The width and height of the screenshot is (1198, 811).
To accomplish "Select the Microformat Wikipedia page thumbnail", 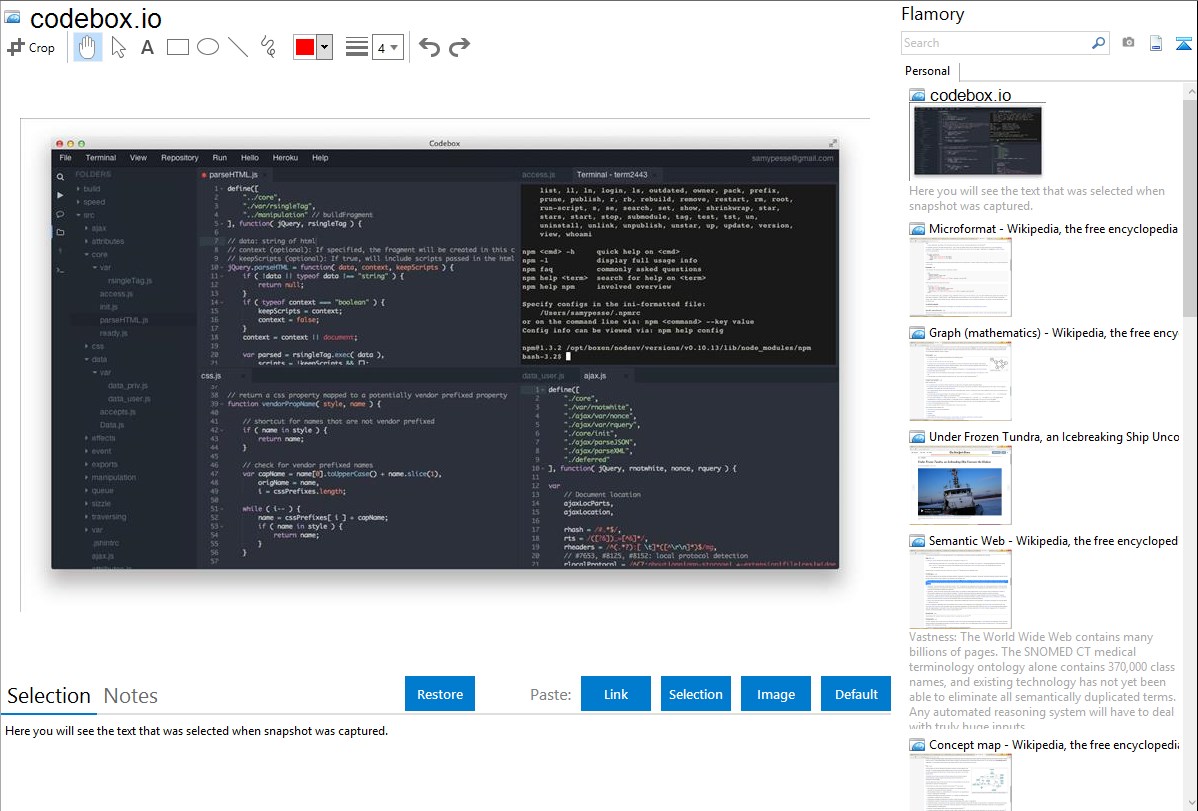I will pyautogui.click(x=960, y=277).
